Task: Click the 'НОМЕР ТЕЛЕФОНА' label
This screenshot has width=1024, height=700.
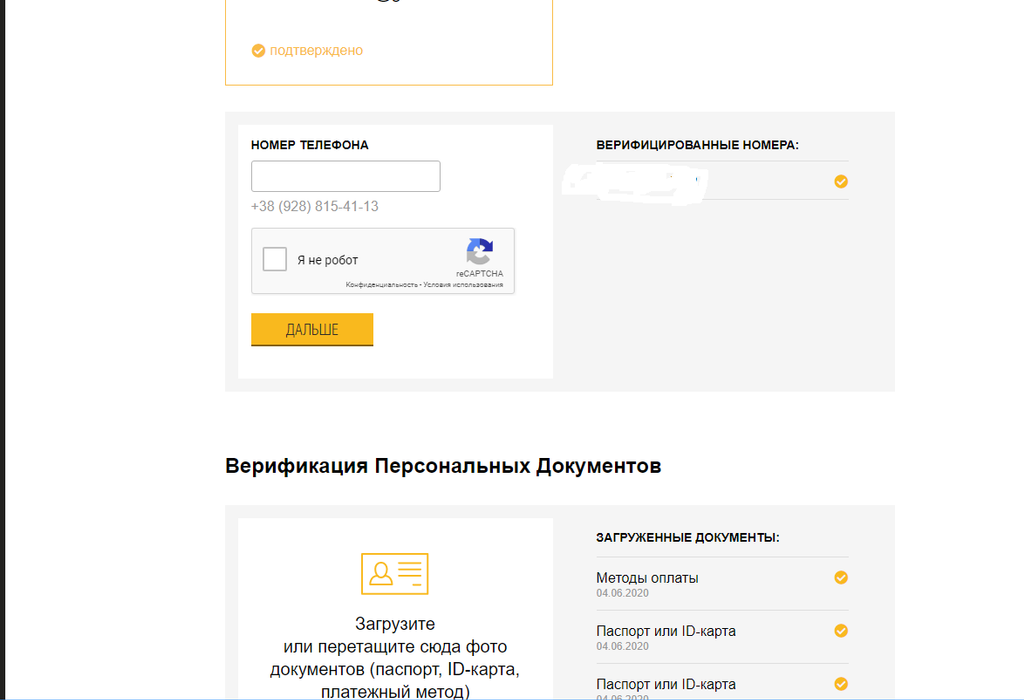Action: [x=310, y=145]
